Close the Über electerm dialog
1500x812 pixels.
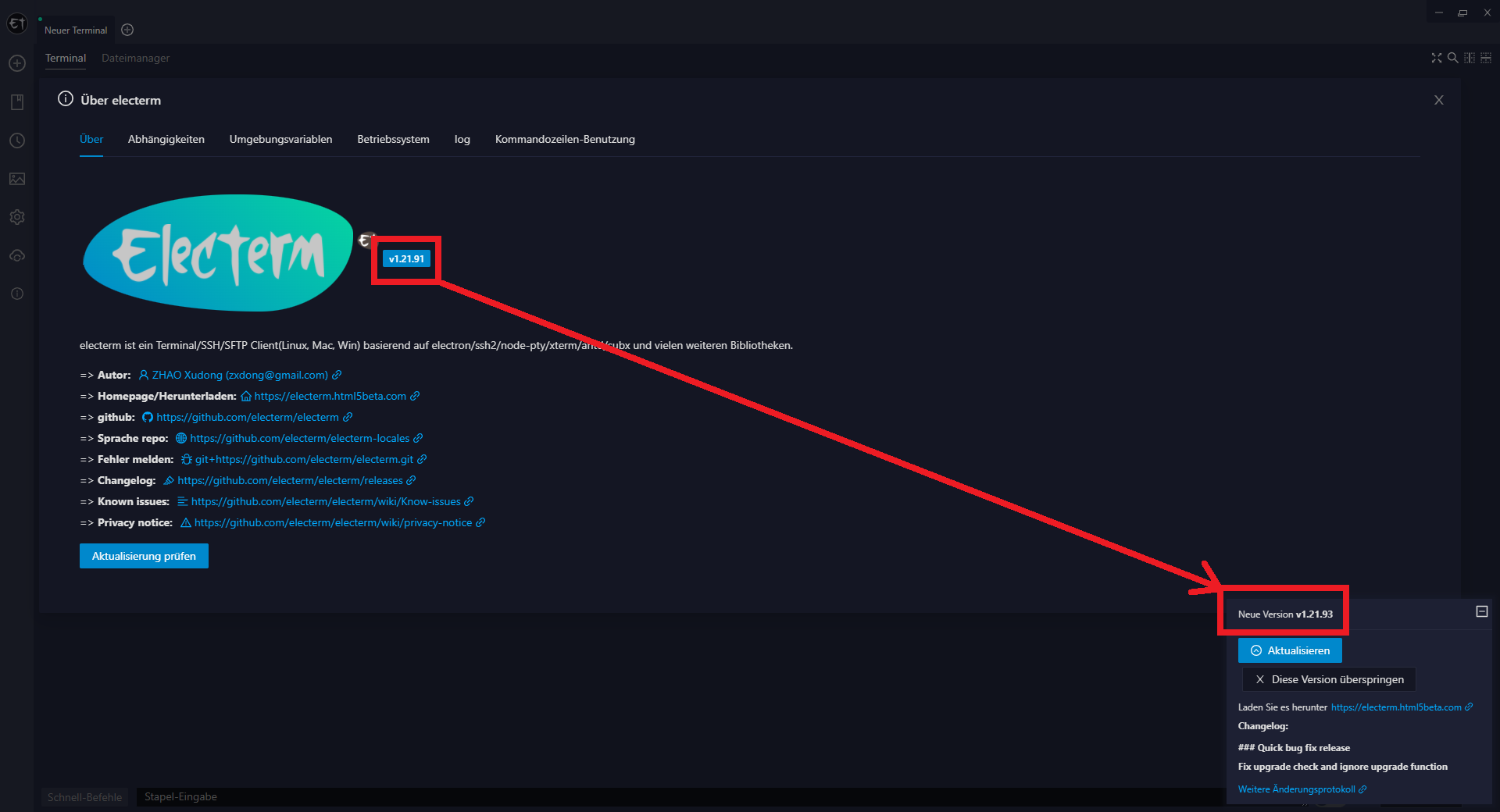tap(1438, 100)
